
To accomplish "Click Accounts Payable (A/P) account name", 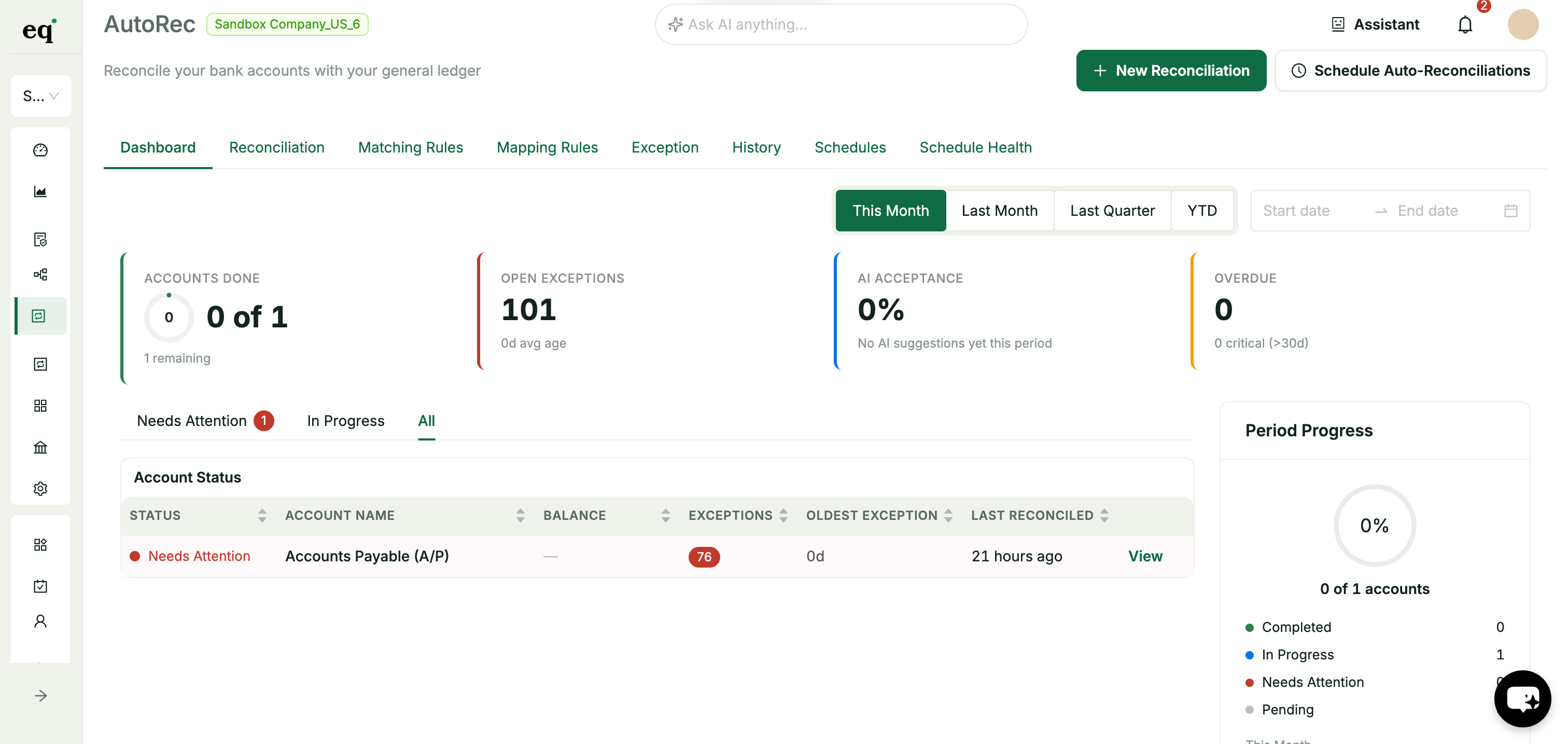I will (367, 556).
